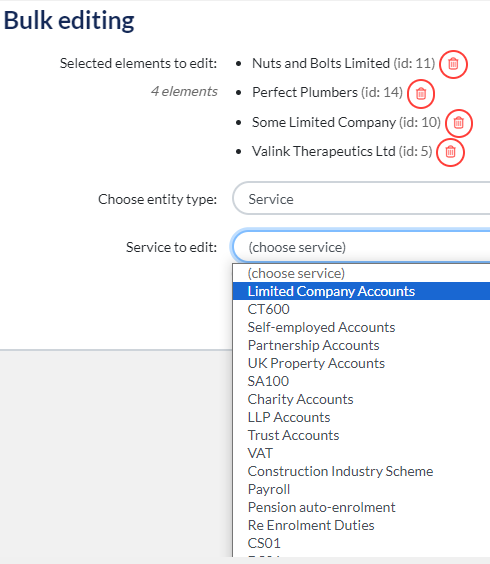The width and height of the screenshot is (490, 564).
Task: Pick Pension auto-enrolment option
Action: point(361,507)
